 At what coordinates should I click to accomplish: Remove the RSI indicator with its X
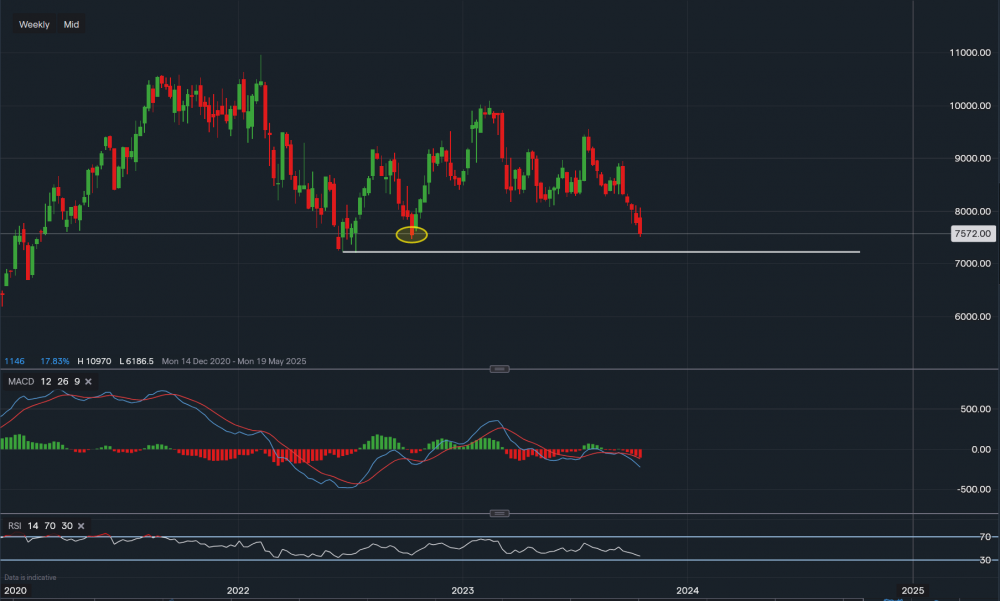click(x=80, y=526)
